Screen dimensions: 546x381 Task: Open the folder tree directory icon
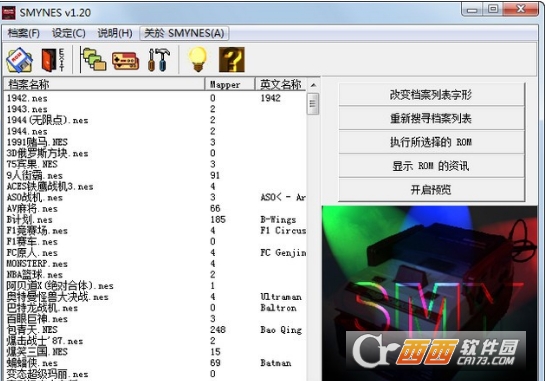click(93, 60)
